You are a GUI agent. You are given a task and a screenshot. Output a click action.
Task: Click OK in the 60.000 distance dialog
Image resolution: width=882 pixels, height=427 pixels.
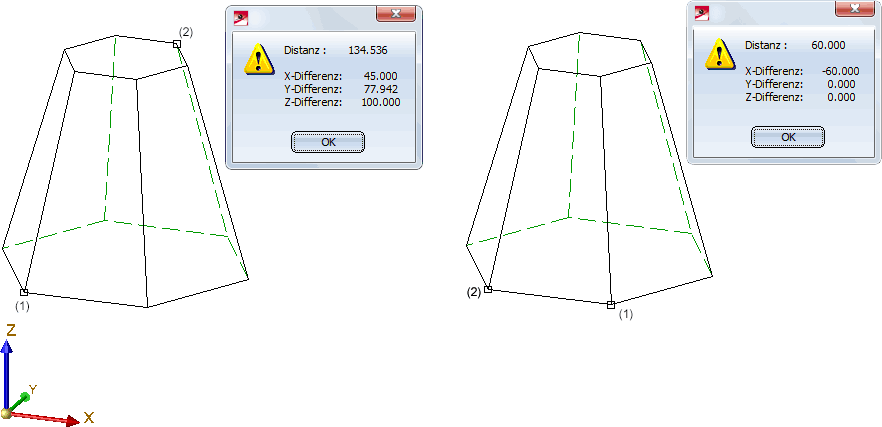[788, 137]
